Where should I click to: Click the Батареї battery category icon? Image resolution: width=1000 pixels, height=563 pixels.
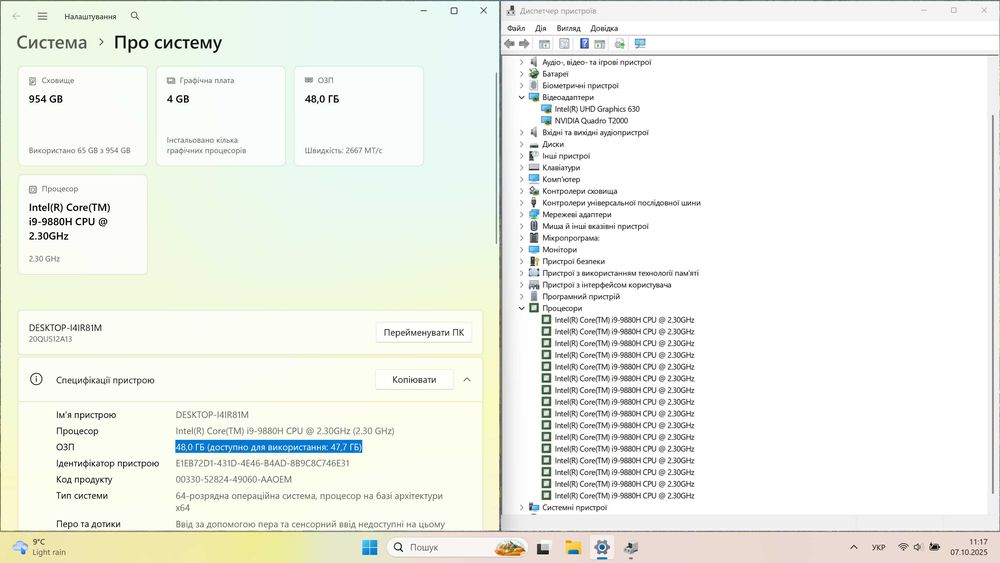[534, 74]
